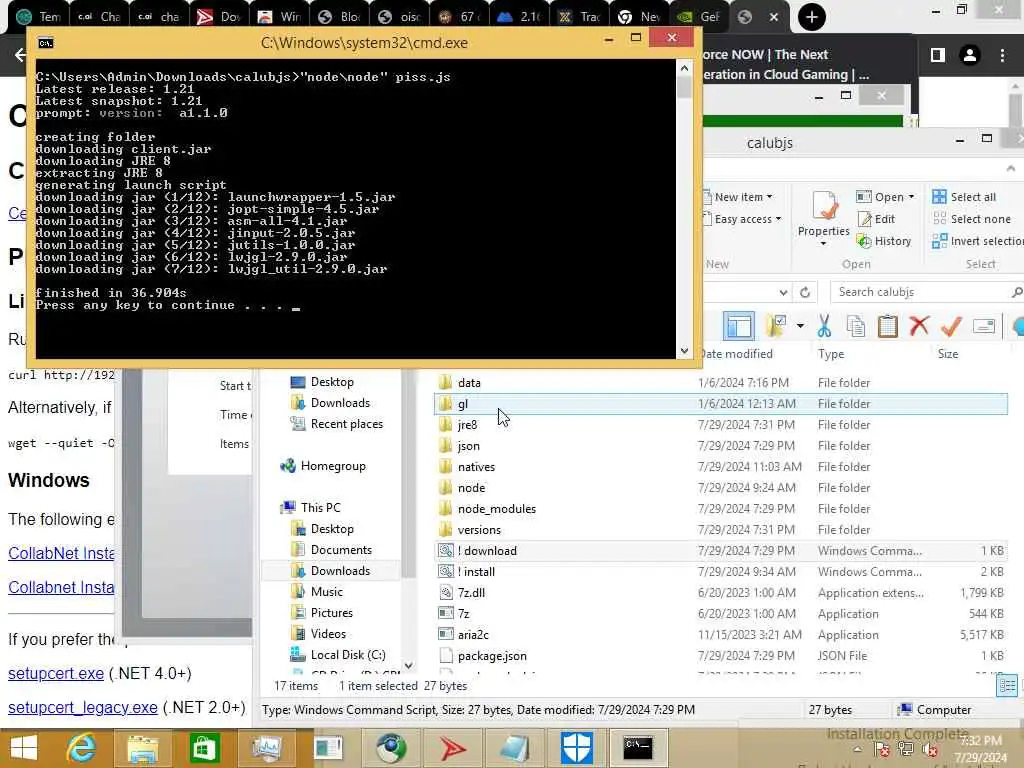Click the Rename icon in Explorer toolbar
This screenshot has width=1024, height=768.
pos(984,325)
